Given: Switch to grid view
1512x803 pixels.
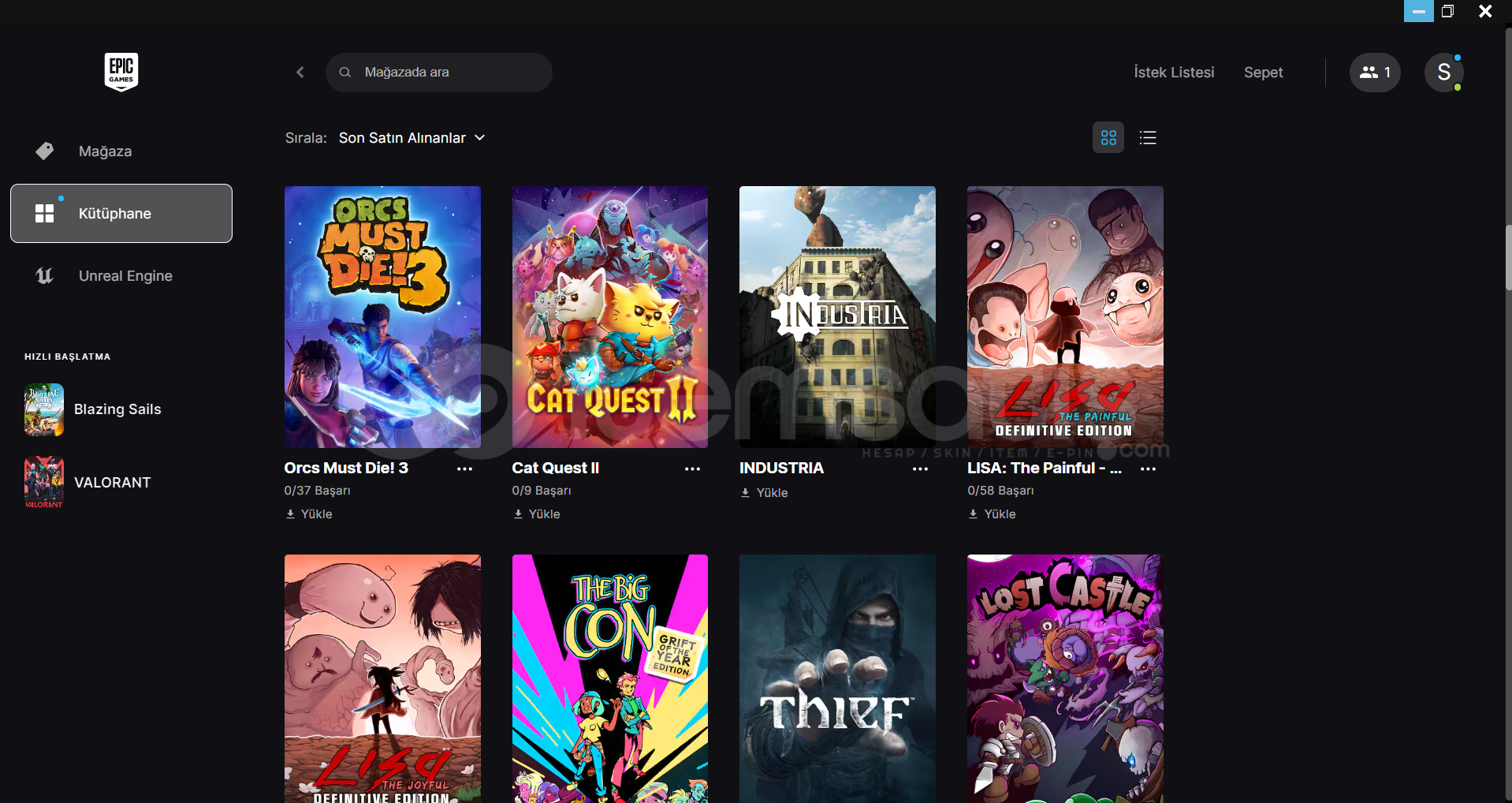Looking at the screenshot, I should 1108,138.
